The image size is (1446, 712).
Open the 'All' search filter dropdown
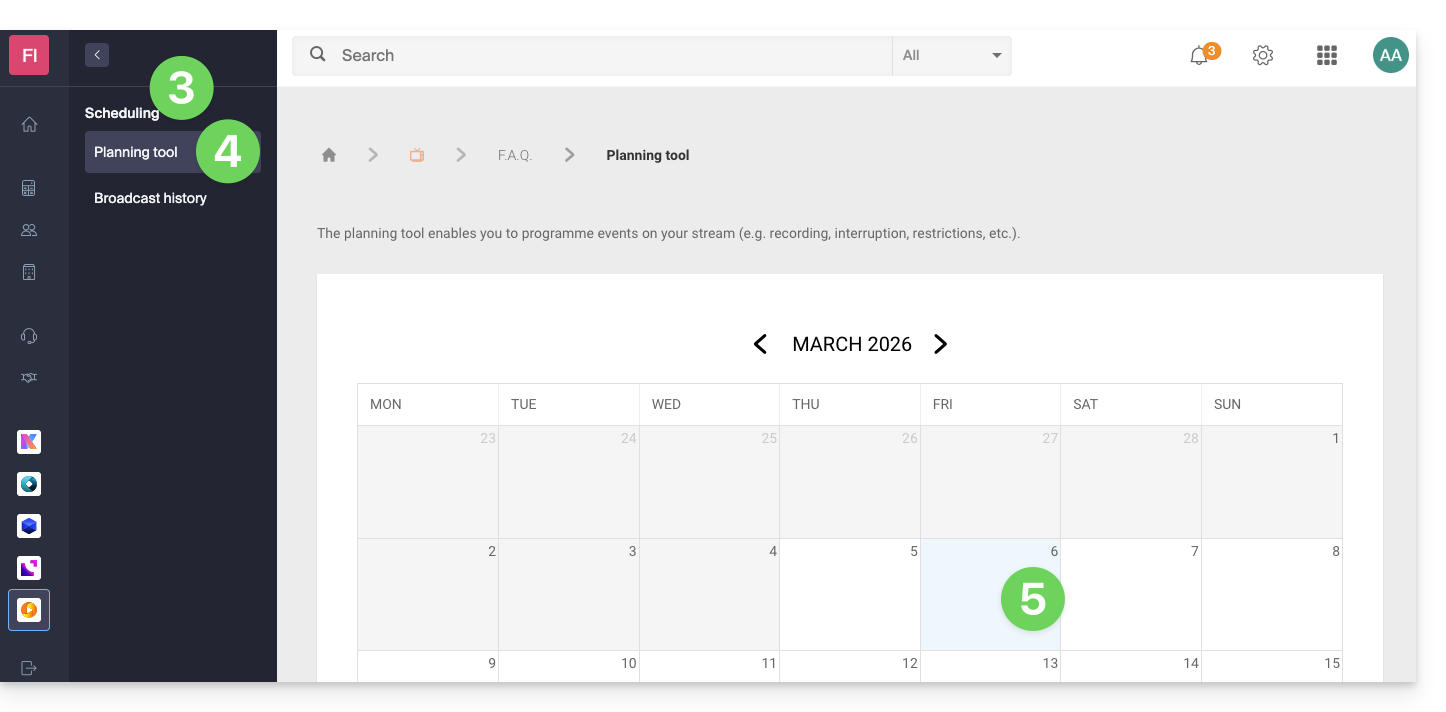[951, 56]
